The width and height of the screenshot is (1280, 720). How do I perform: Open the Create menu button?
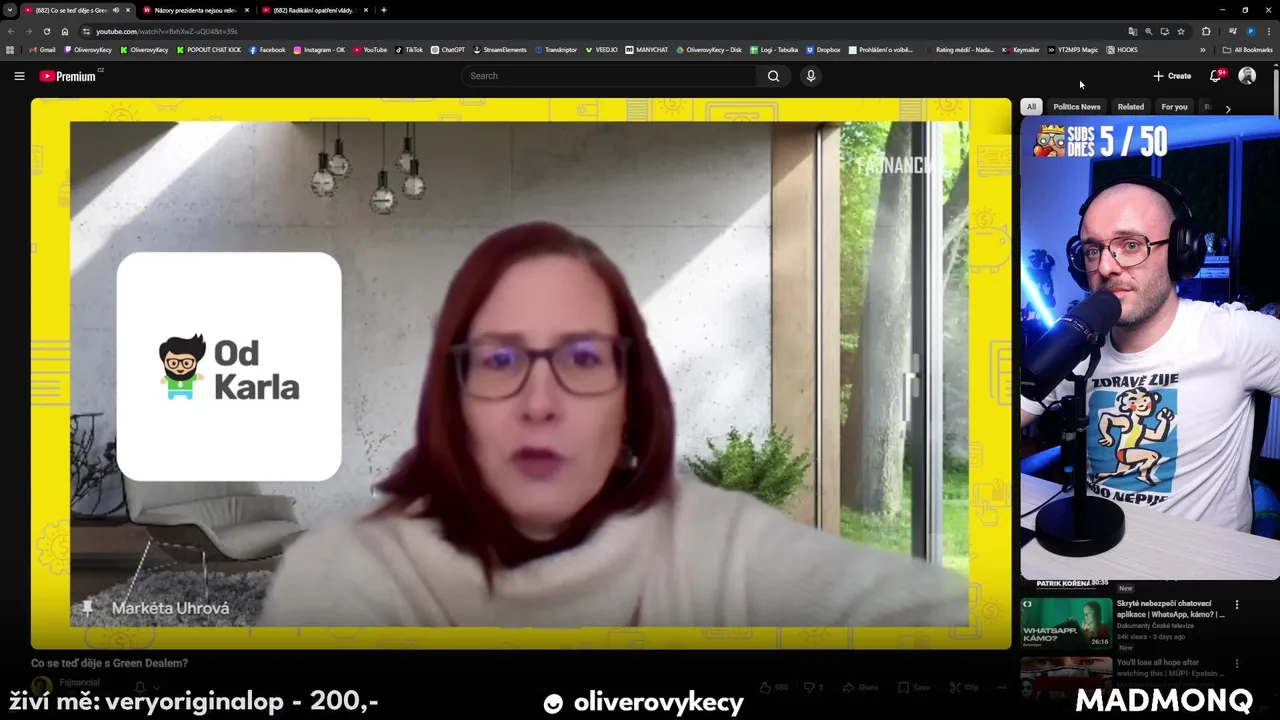tap(1172, 76)
